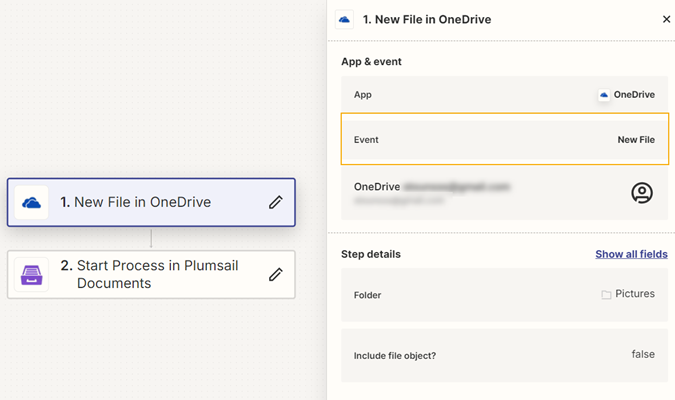Open the Show all fields link
Image resolution: width=675 pixels, height=400 pixels.
(632, 254)
